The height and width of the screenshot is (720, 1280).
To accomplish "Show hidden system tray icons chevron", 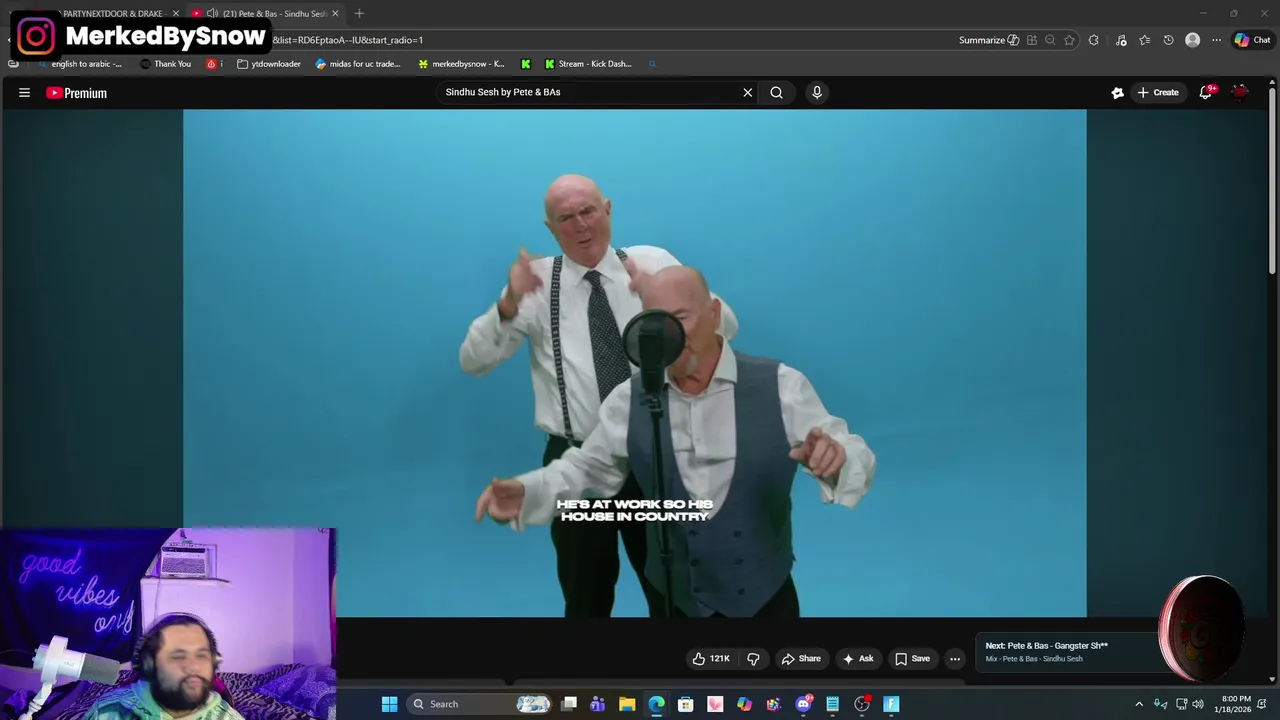I will 1138,704.
